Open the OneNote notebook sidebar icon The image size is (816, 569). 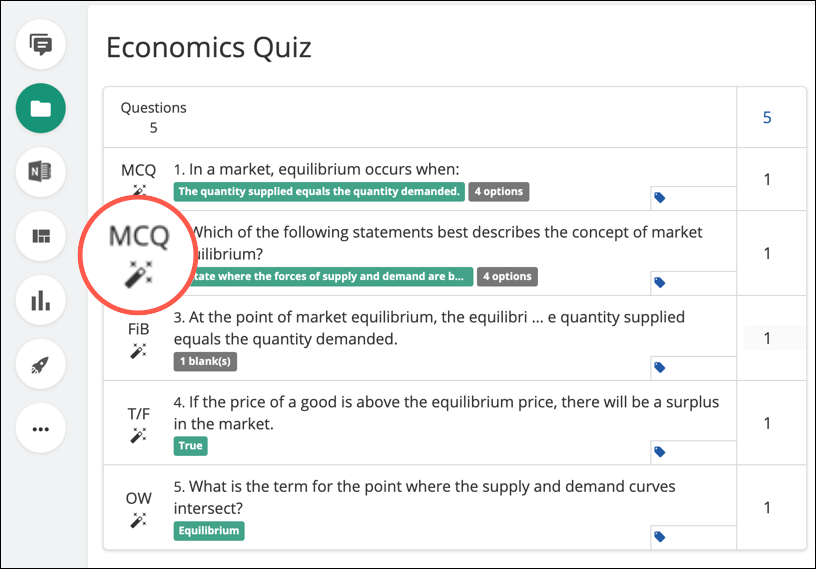[x=41, y=172]
